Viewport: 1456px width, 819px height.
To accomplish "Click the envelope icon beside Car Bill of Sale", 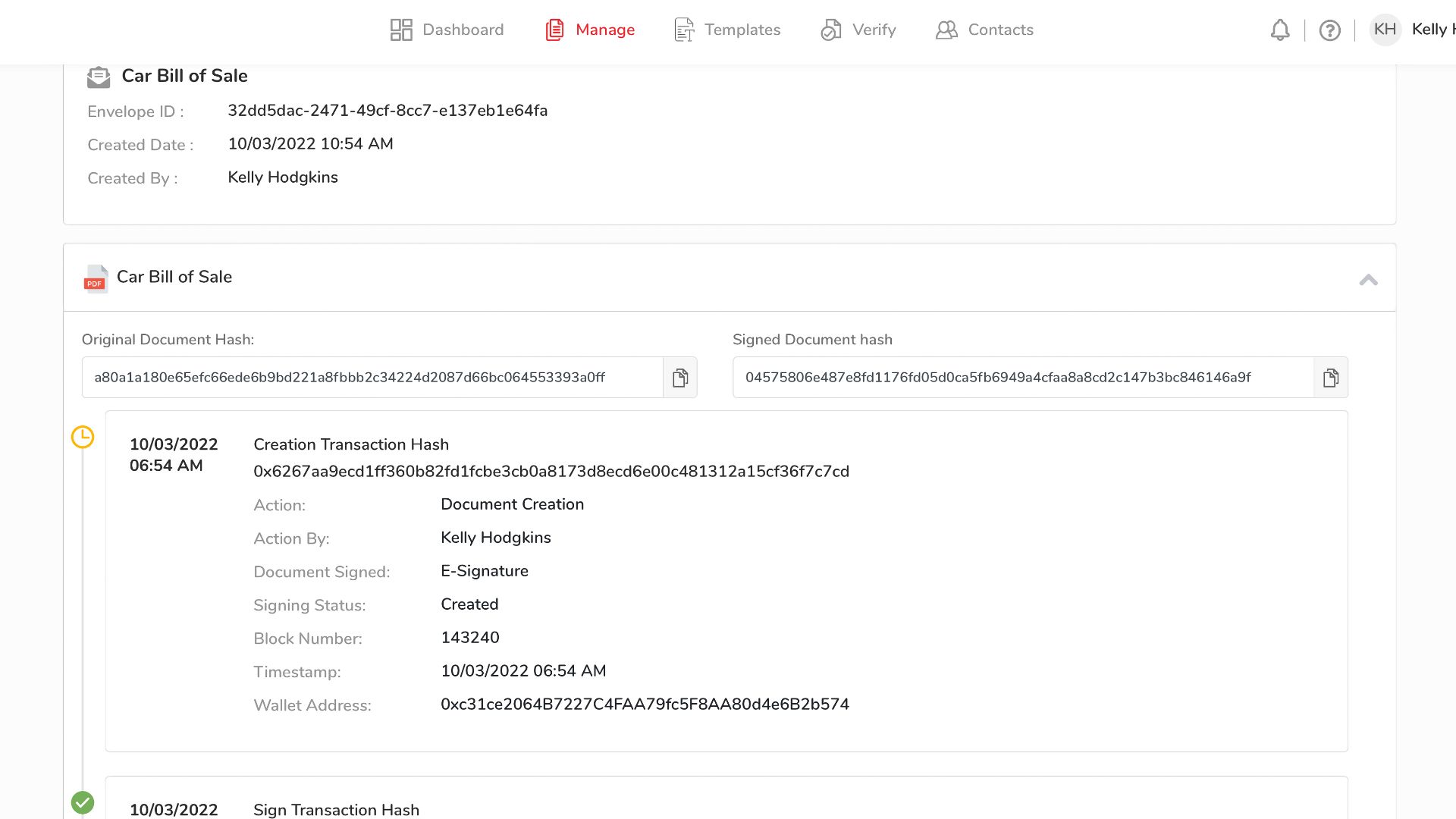I will 99,77.
